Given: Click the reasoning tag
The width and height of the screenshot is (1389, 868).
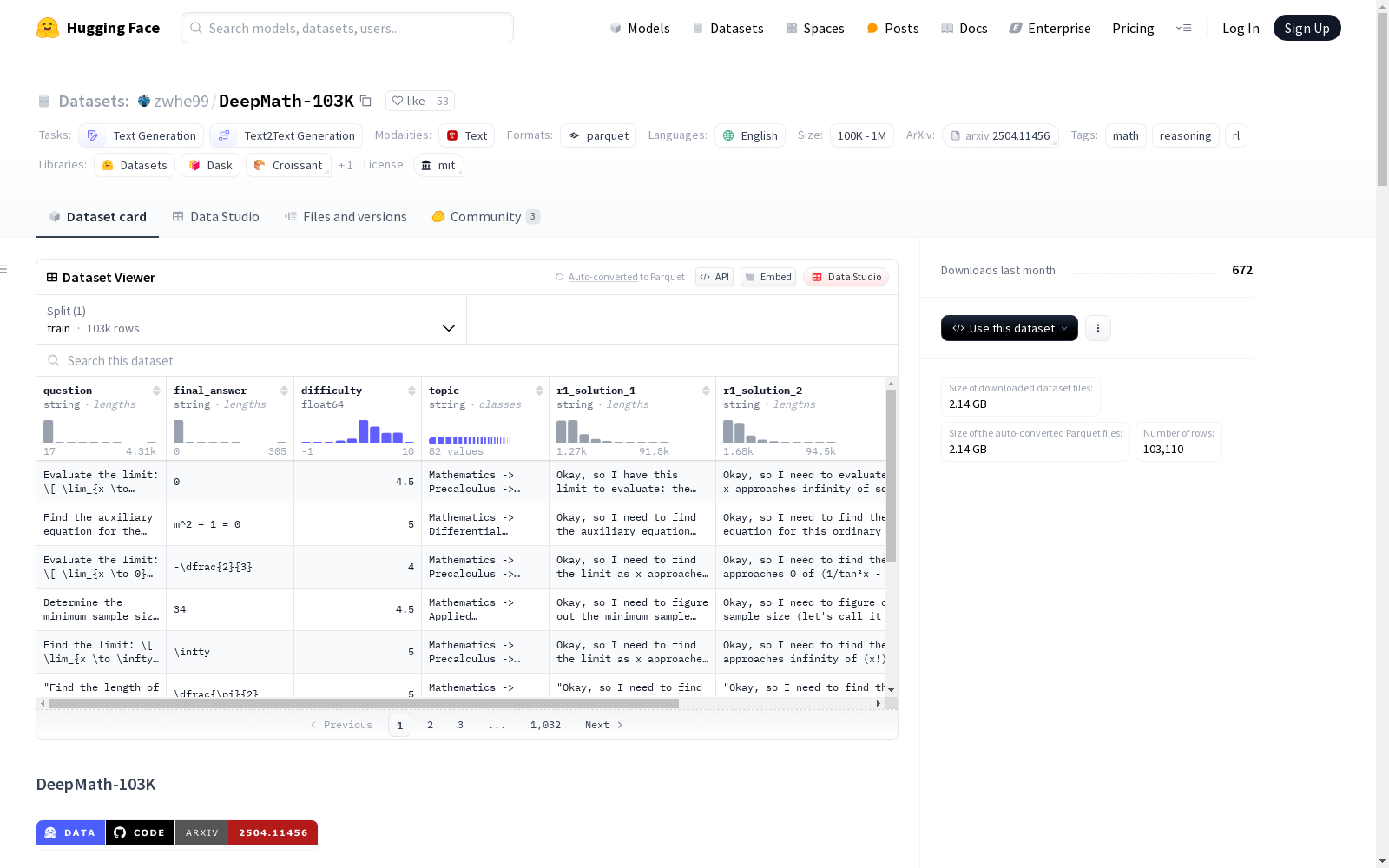Looking at the screenshot, I should [1186, 135].
